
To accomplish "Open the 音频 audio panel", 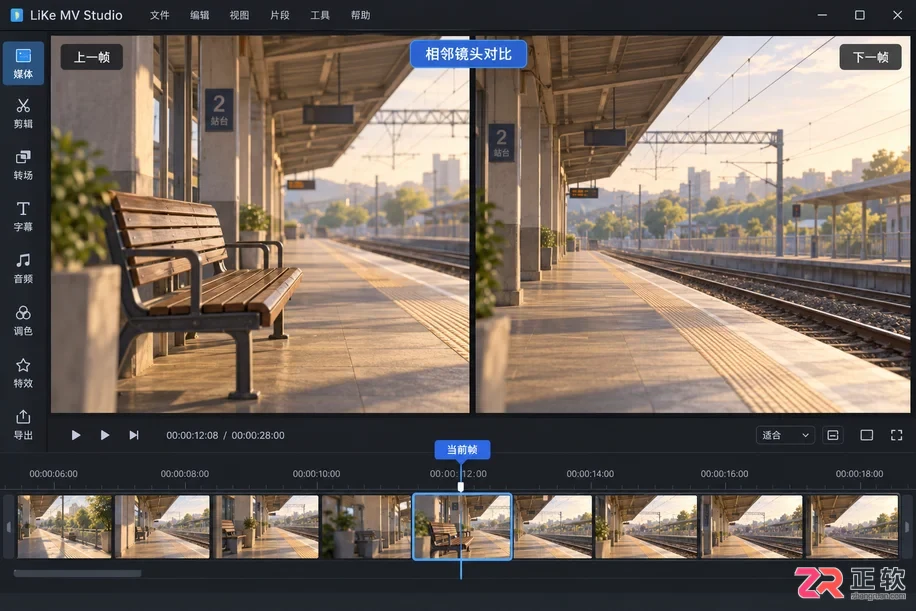I will 23,269.
